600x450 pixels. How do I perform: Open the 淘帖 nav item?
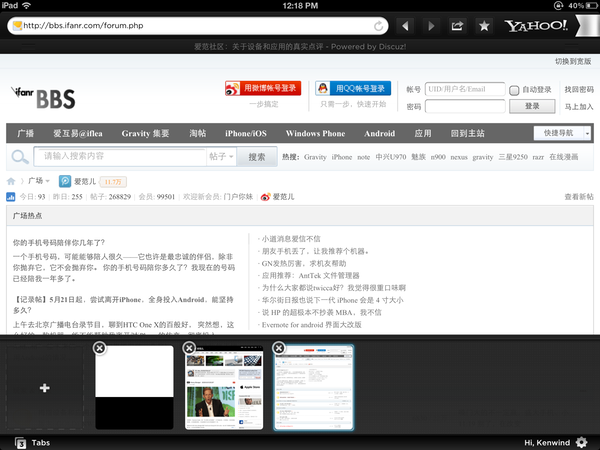tap(197, 133)
